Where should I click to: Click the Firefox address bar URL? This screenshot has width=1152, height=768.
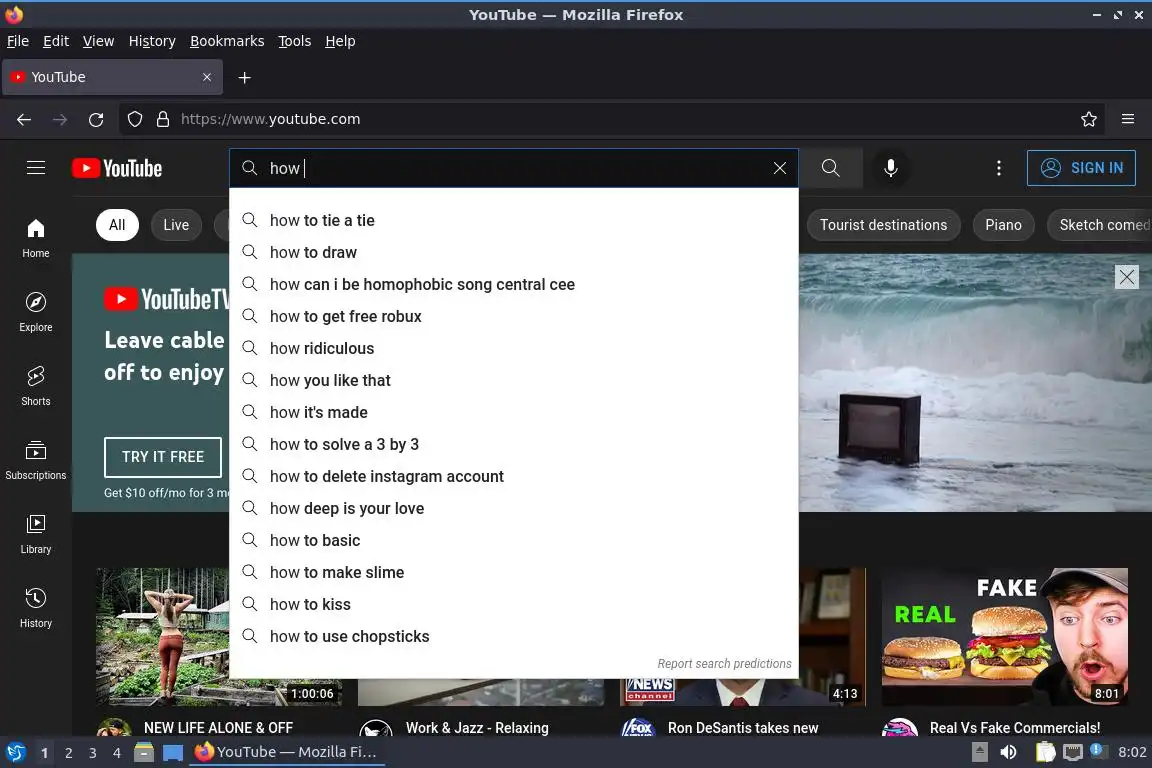(x=270, y=119)
